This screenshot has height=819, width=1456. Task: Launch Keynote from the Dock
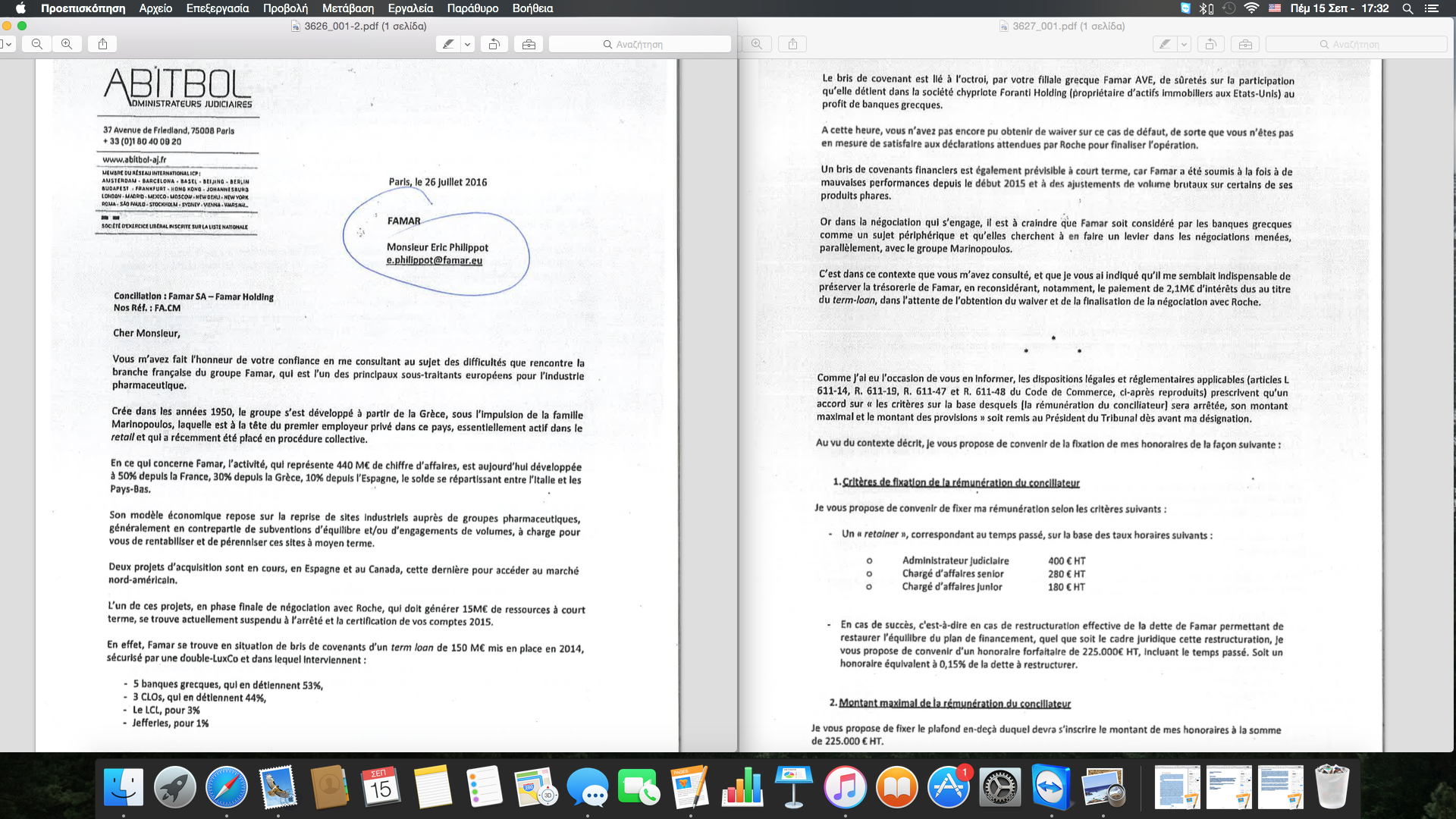(x=793, y=787)
